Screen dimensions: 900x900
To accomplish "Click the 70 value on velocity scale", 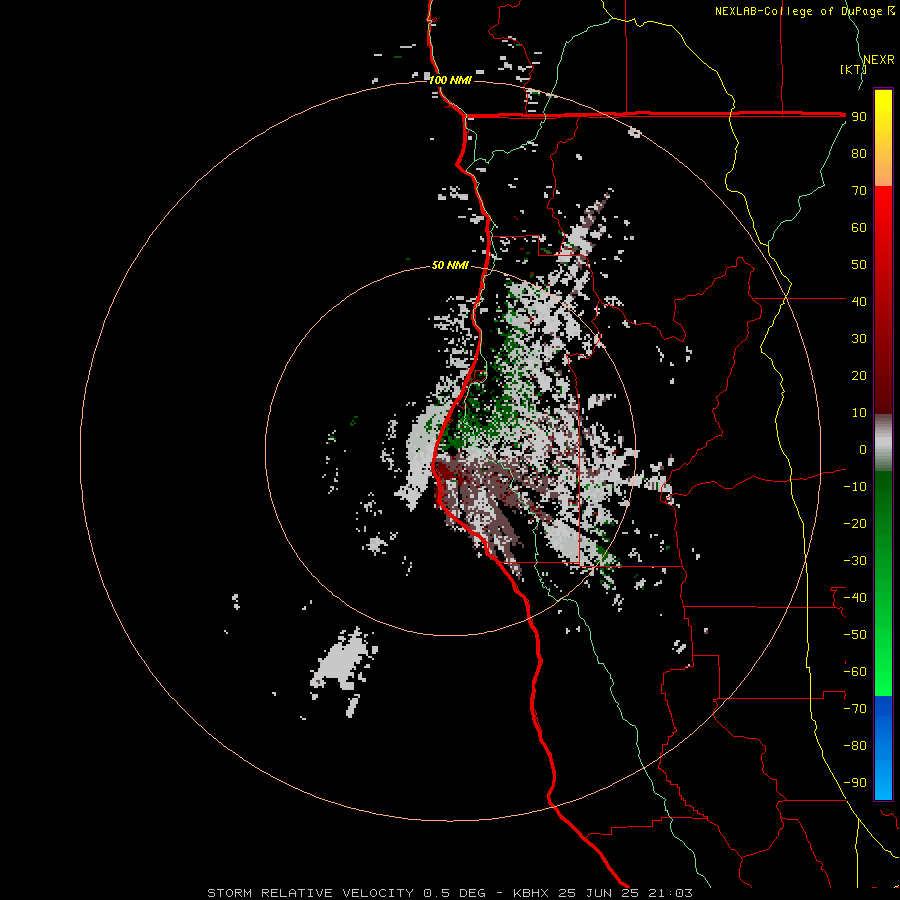I will 859,191.
